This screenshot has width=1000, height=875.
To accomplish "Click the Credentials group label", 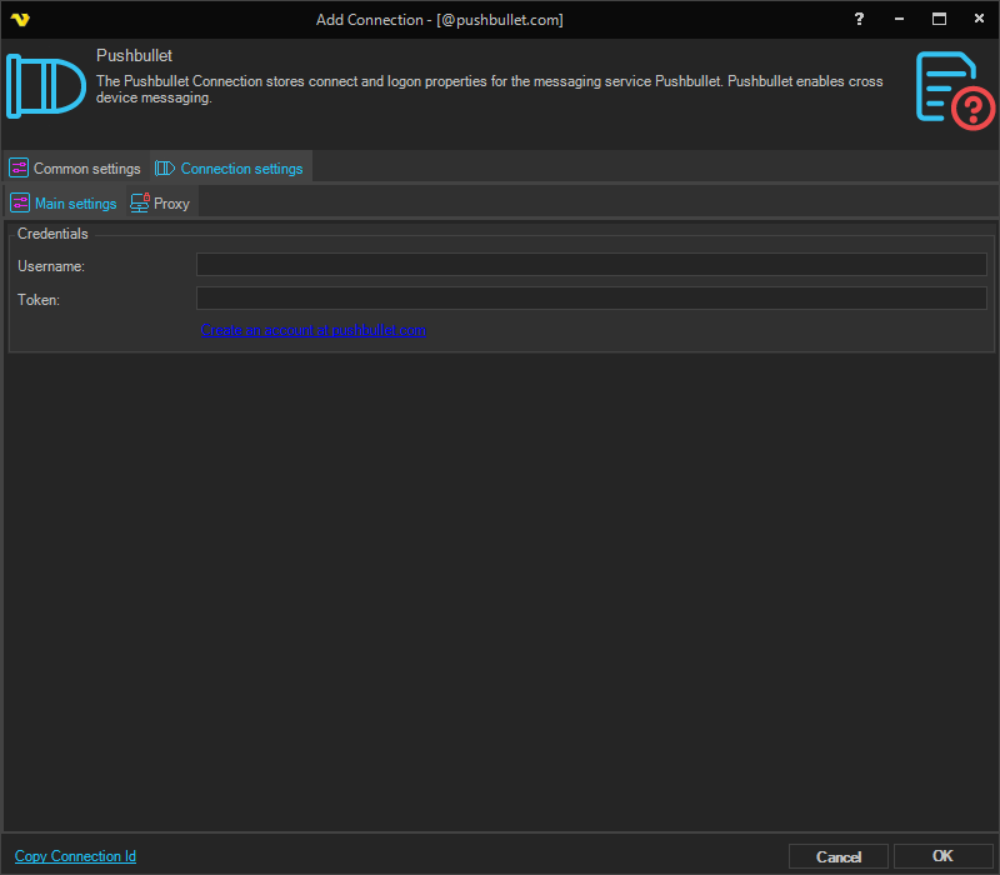I will pos(53,234).
